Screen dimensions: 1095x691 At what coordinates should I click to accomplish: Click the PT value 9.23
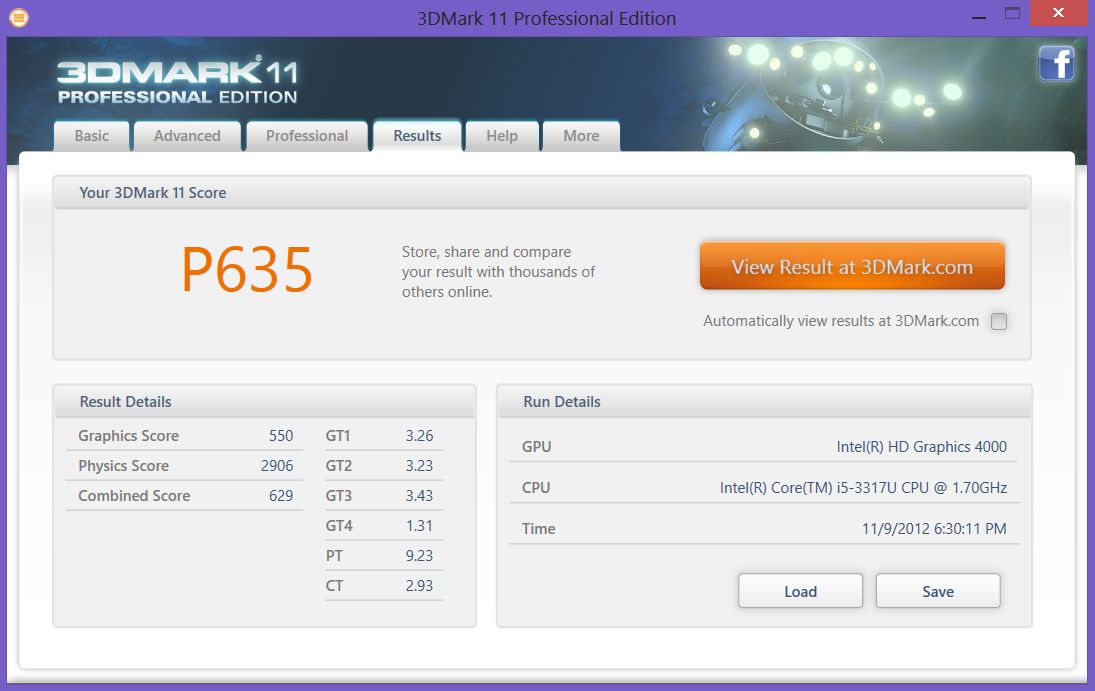[419, 556]
